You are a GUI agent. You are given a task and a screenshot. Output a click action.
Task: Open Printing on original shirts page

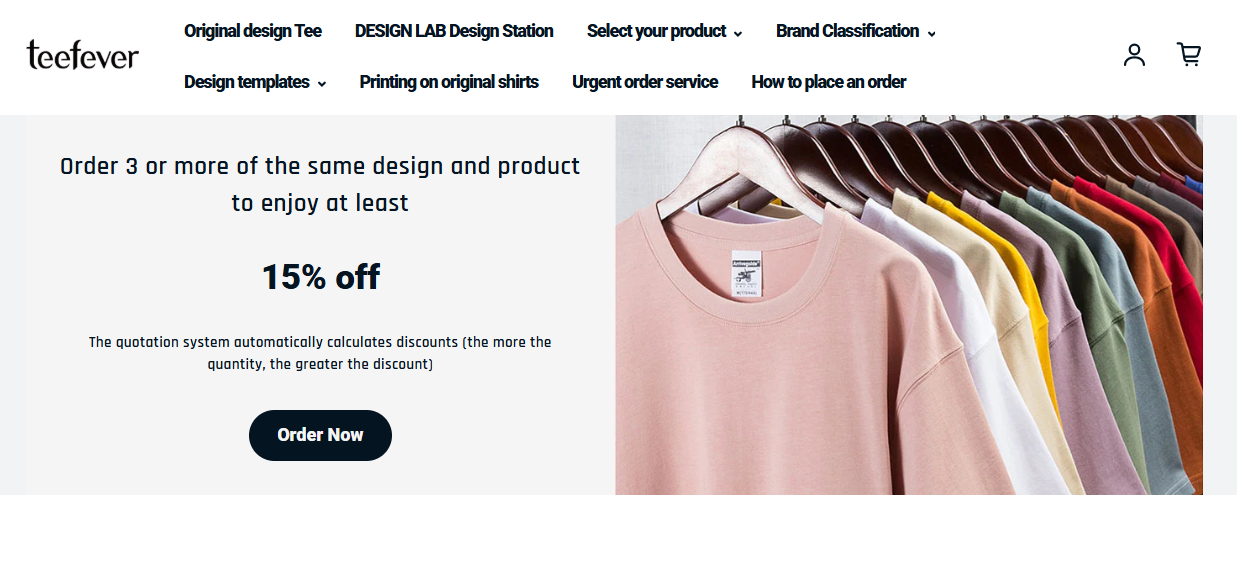(x=449, y=82)
